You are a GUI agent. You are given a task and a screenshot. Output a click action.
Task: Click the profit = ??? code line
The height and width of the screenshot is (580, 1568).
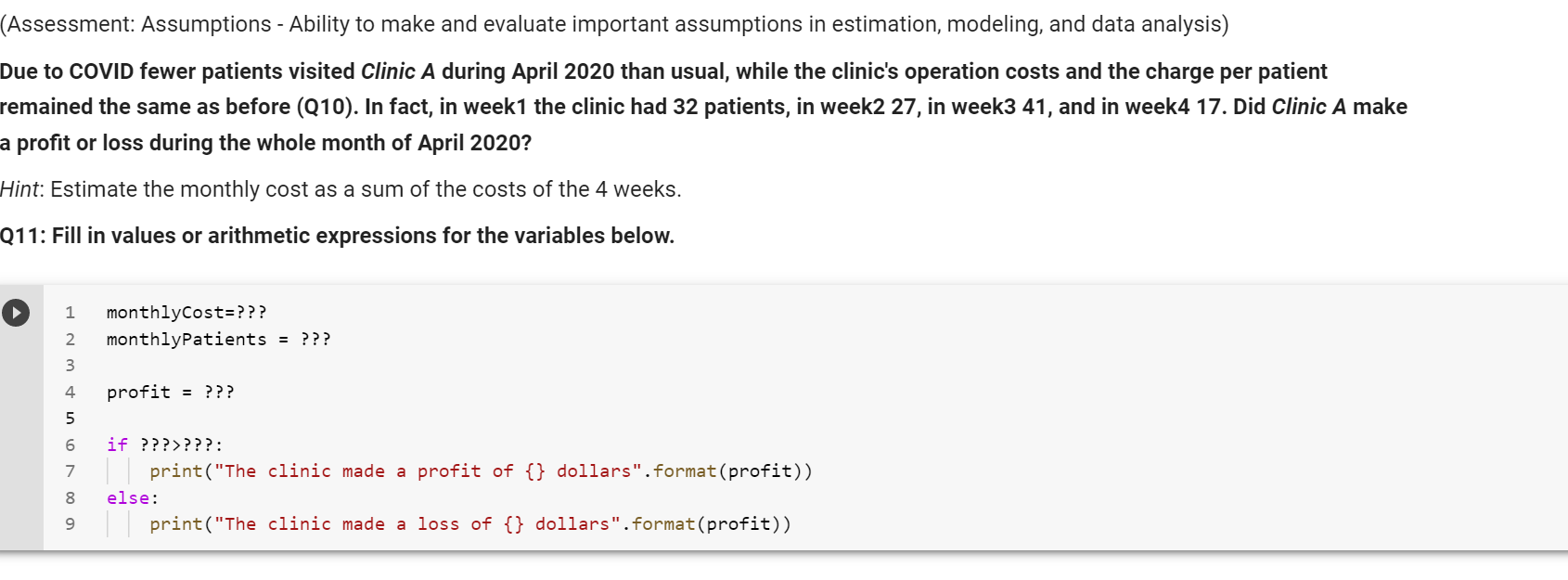170,393
